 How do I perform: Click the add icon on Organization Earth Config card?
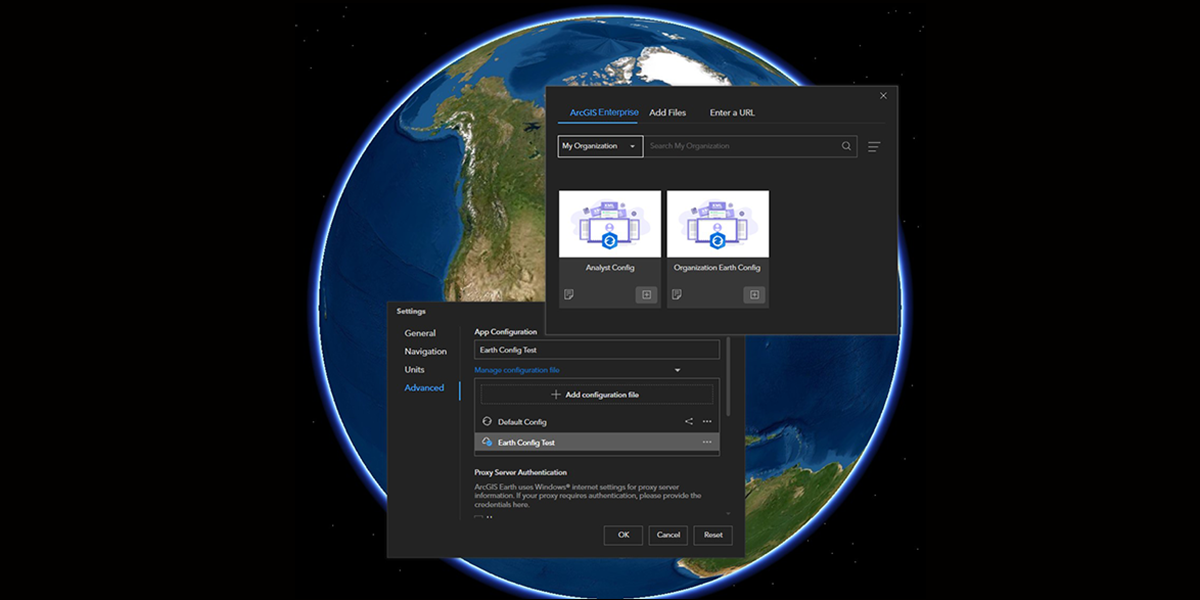tap(754, 294)
